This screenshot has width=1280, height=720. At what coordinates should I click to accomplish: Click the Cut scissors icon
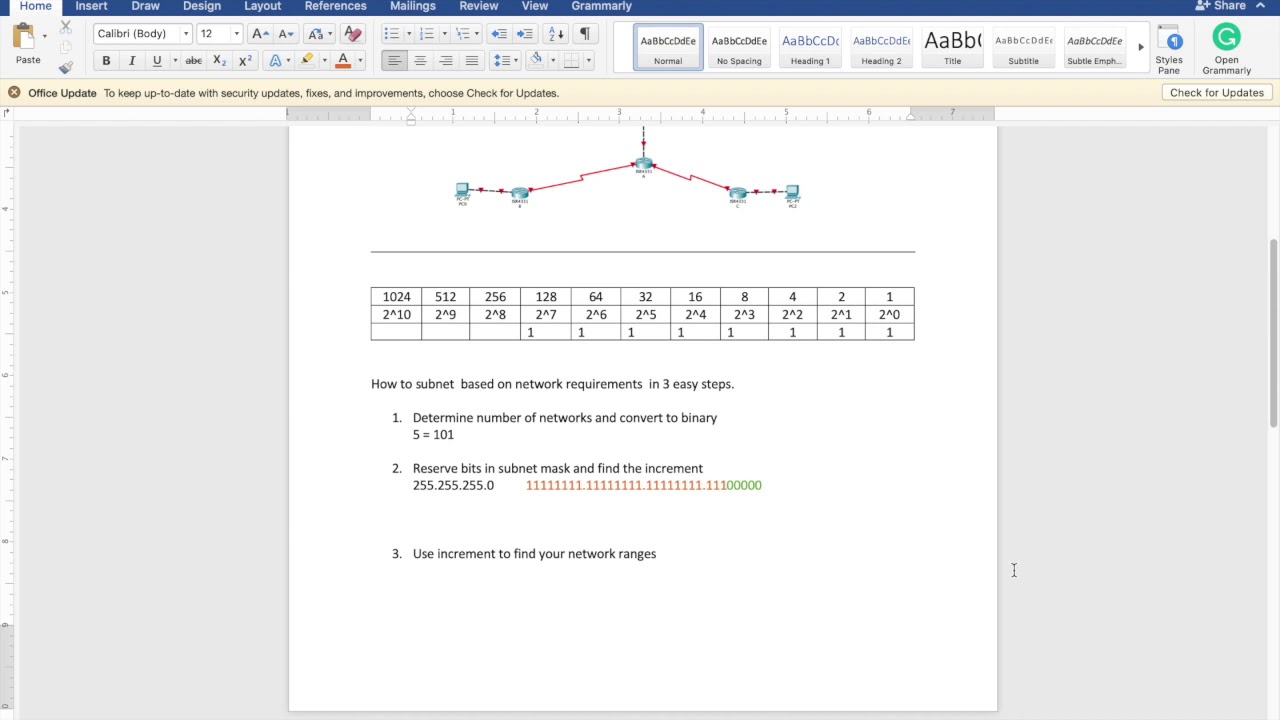(66, 27)
